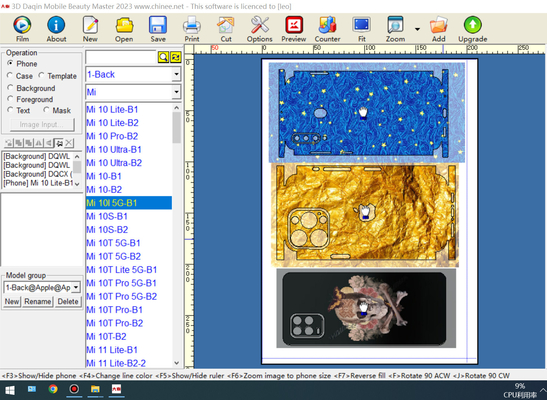Image resolution: width=547 pixels, height=400 pixels.
Task: Click the X delete layer icon
Action: pyautogui.click(x=69, y=143)
